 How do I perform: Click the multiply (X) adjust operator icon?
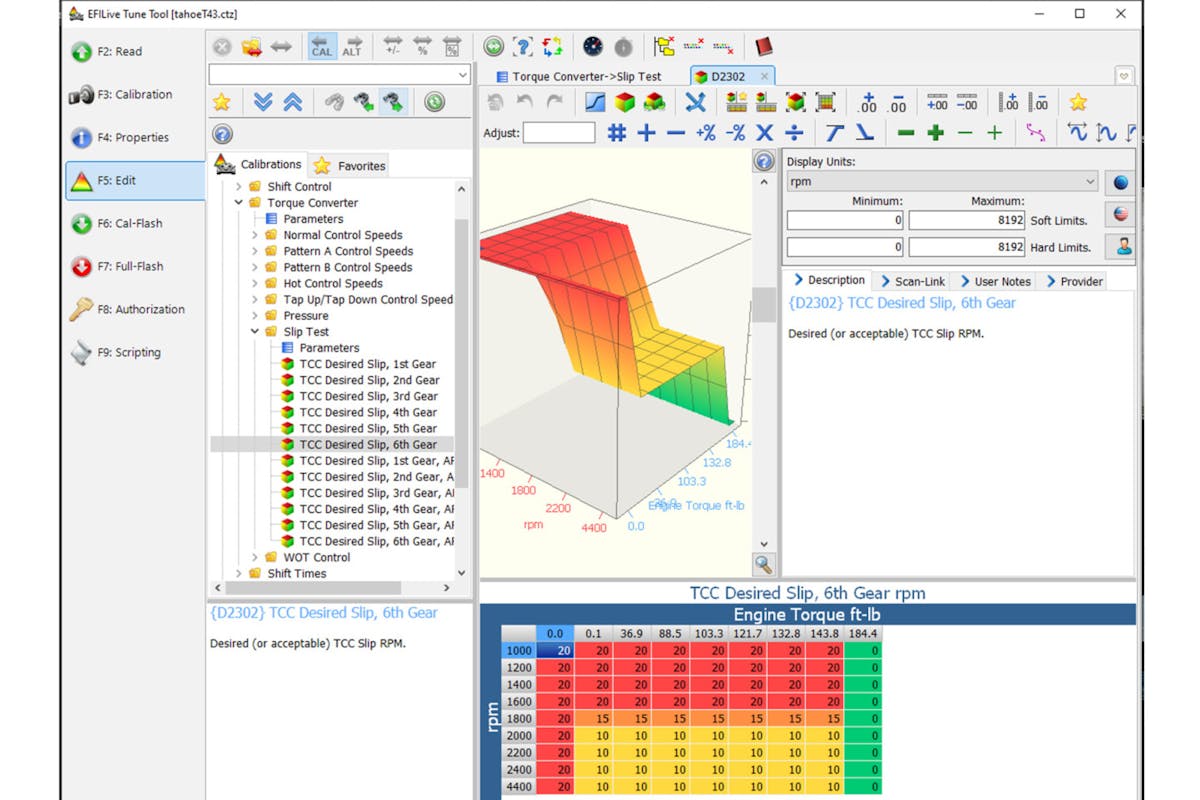(765, 133)
